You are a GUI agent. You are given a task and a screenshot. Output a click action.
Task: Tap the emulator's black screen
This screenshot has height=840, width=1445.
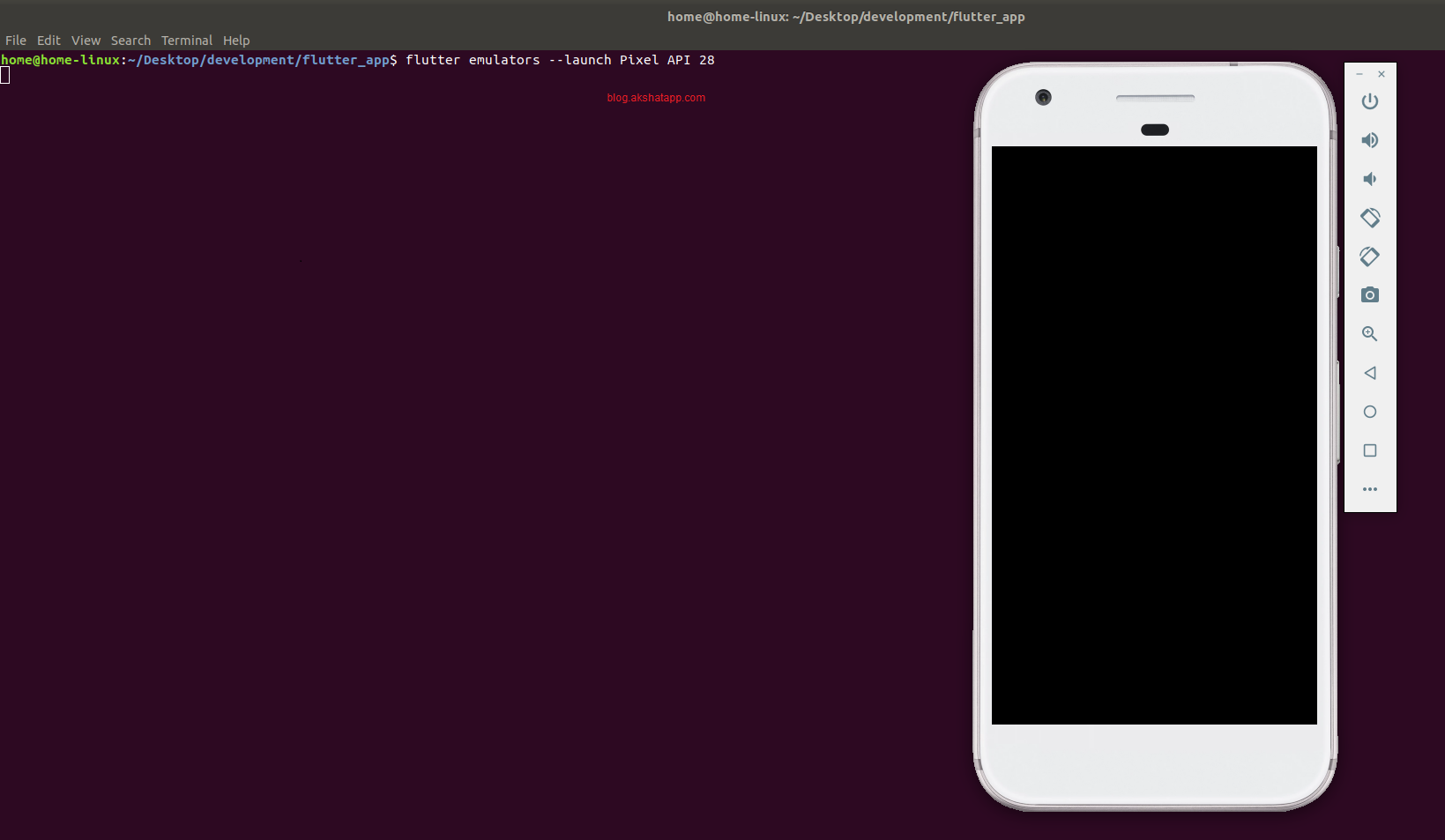pyautogui.click(x=1153, y=435)
